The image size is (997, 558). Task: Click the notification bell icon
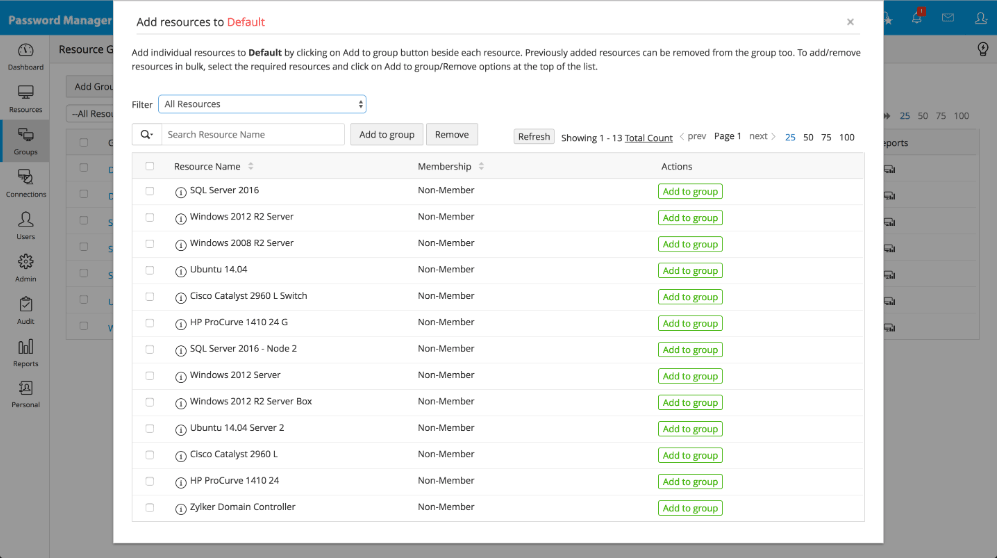[916, 18]
